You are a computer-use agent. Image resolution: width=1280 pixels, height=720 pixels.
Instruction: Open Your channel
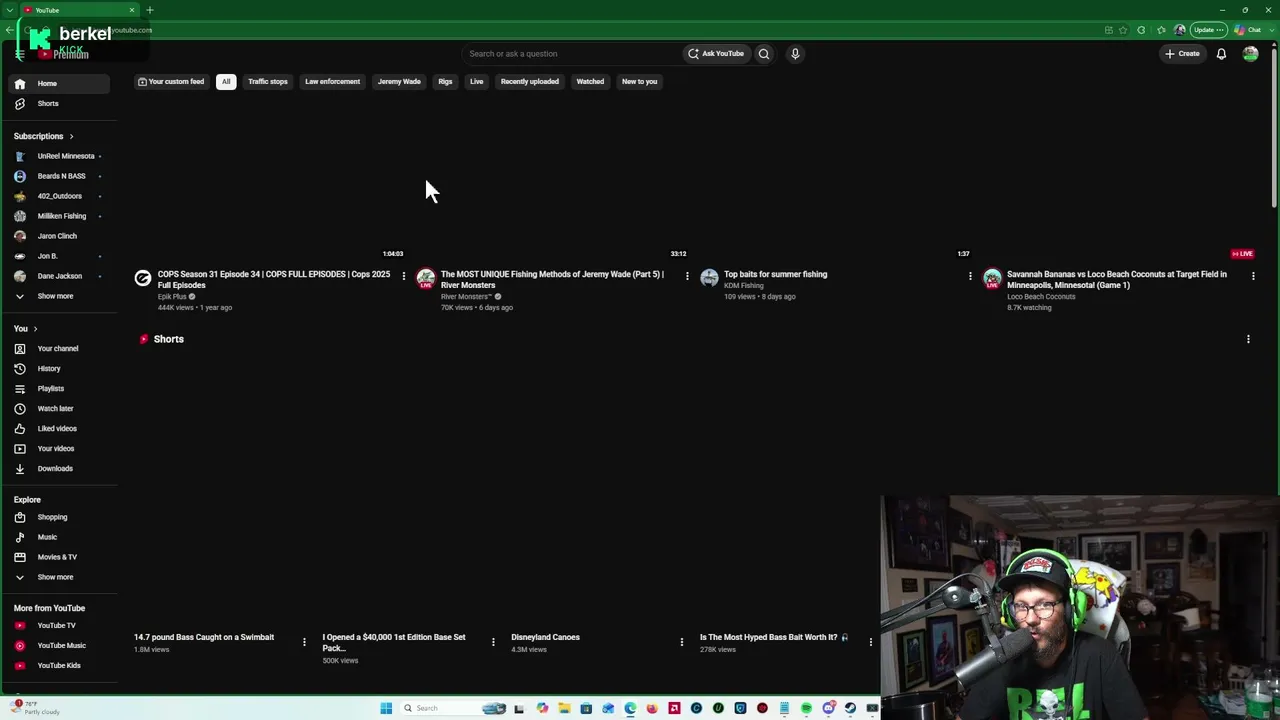click(x=60, y=349)
